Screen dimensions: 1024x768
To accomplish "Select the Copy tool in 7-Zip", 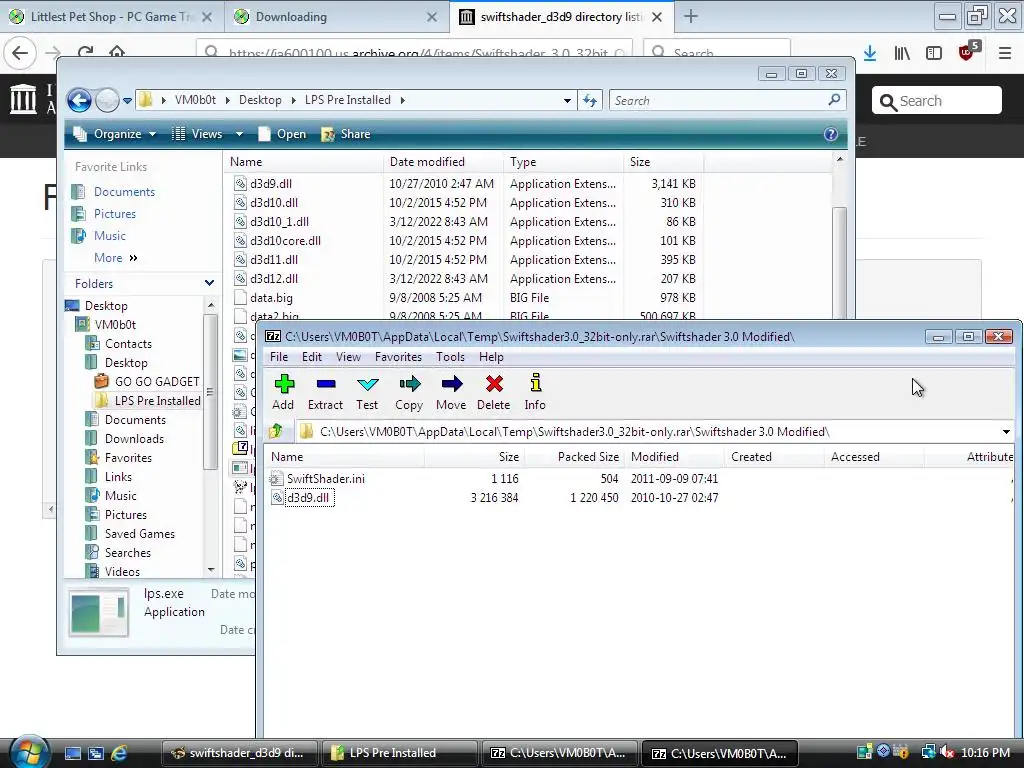I will click(409, 392).
